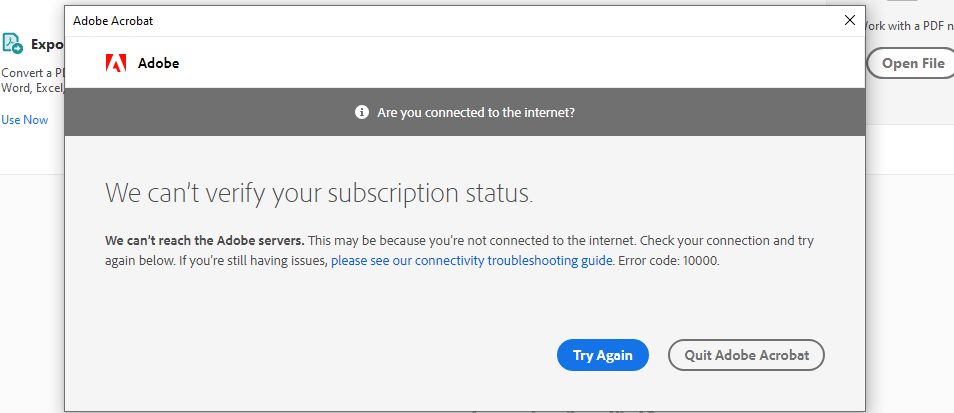954x413 pixels.
Task: Select the partially visible 'Expo' tool heading
Action: point(48,45)
